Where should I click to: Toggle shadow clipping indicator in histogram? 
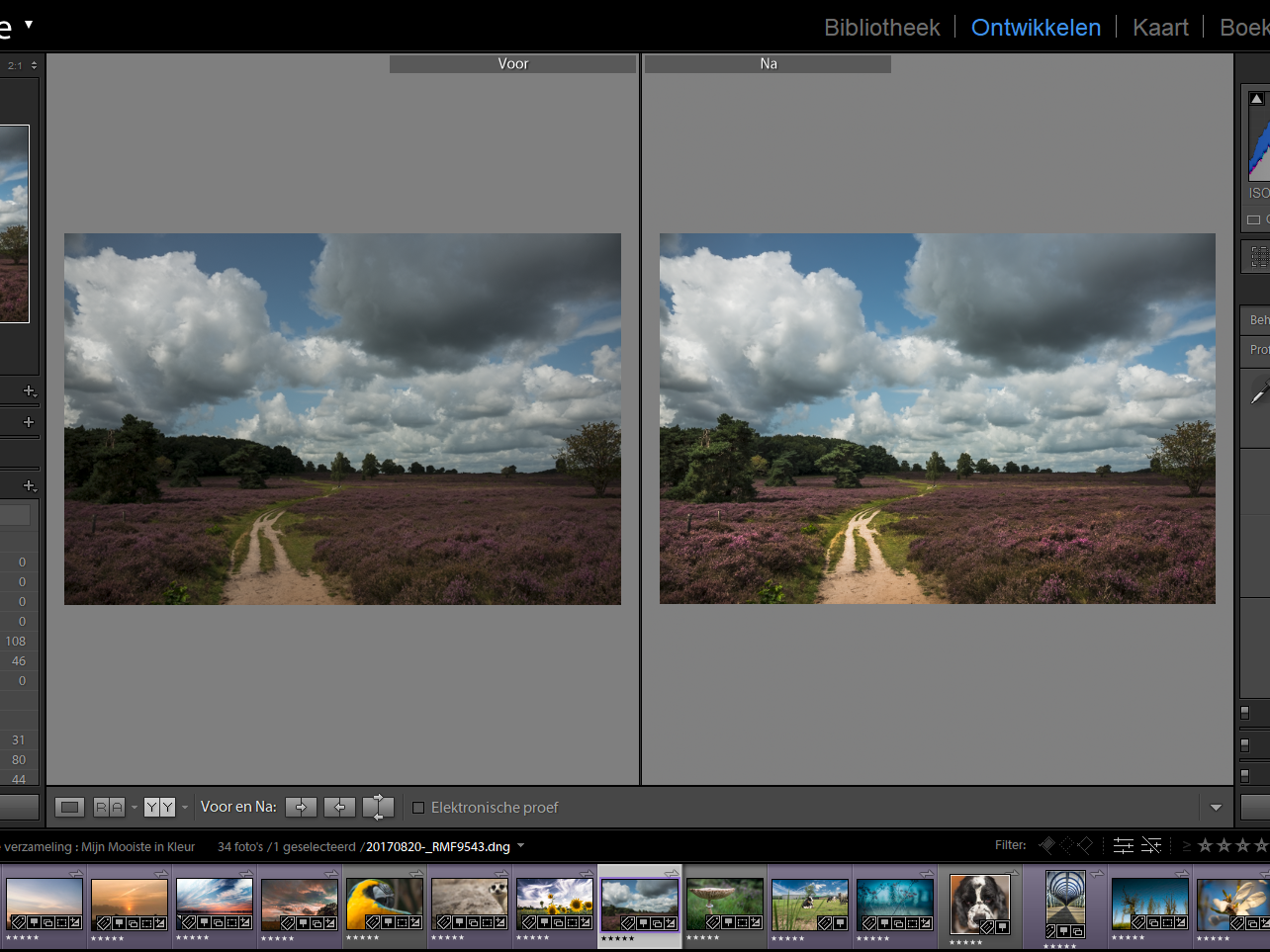point(1256,99)
